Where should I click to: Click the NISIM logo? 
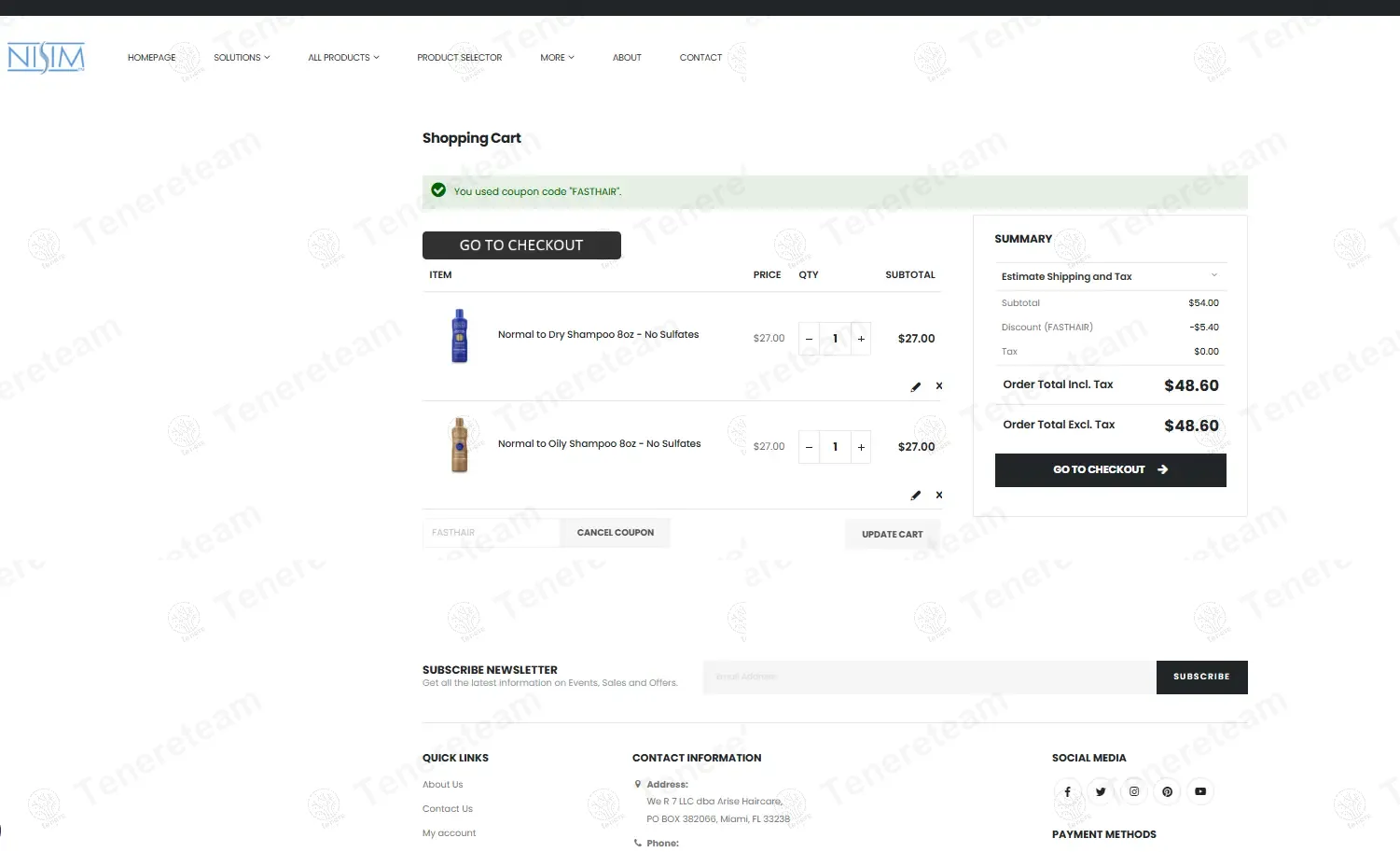pos(46,58)
